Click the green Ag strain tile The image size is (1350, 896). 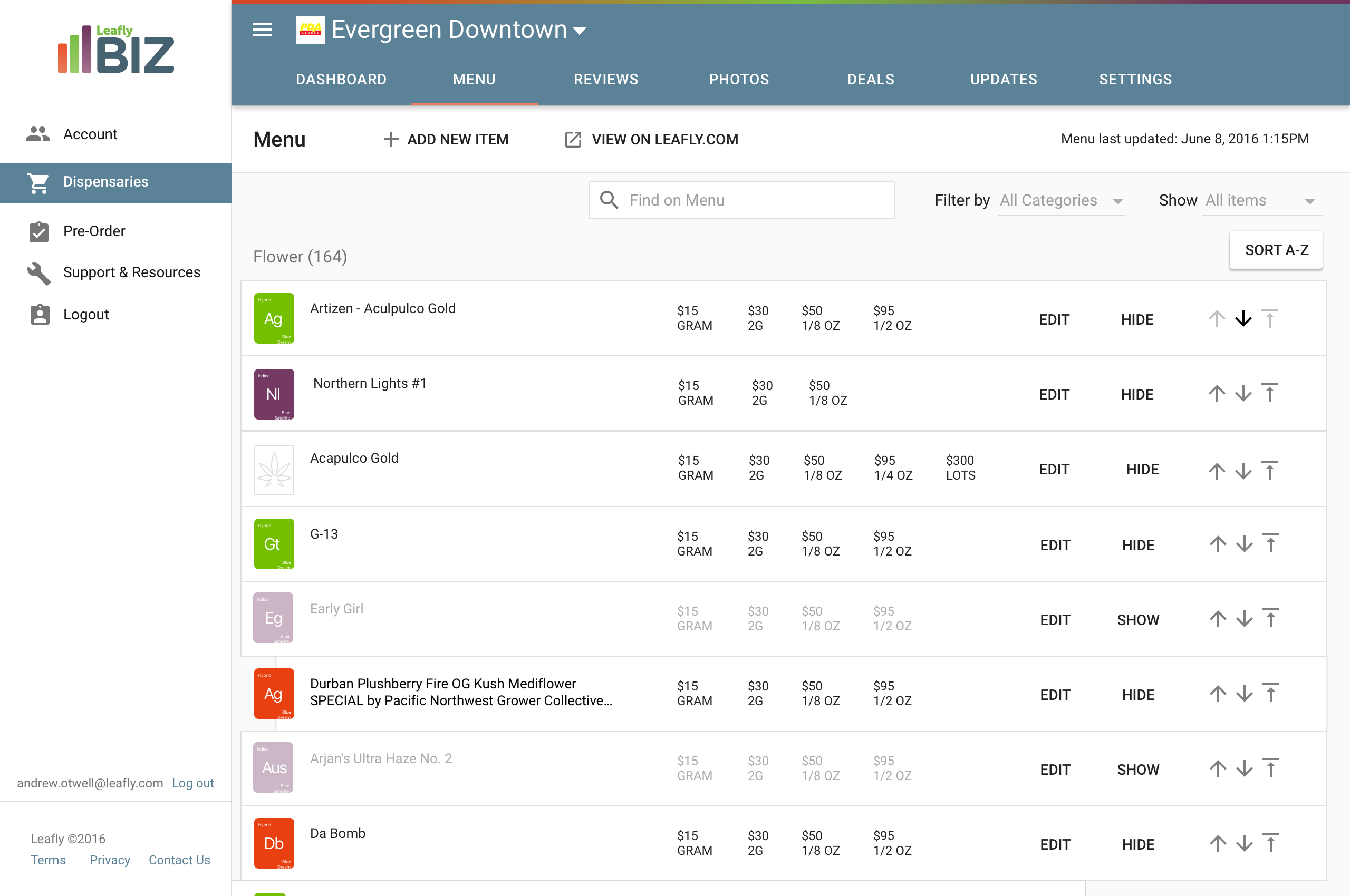click(274, 319)
